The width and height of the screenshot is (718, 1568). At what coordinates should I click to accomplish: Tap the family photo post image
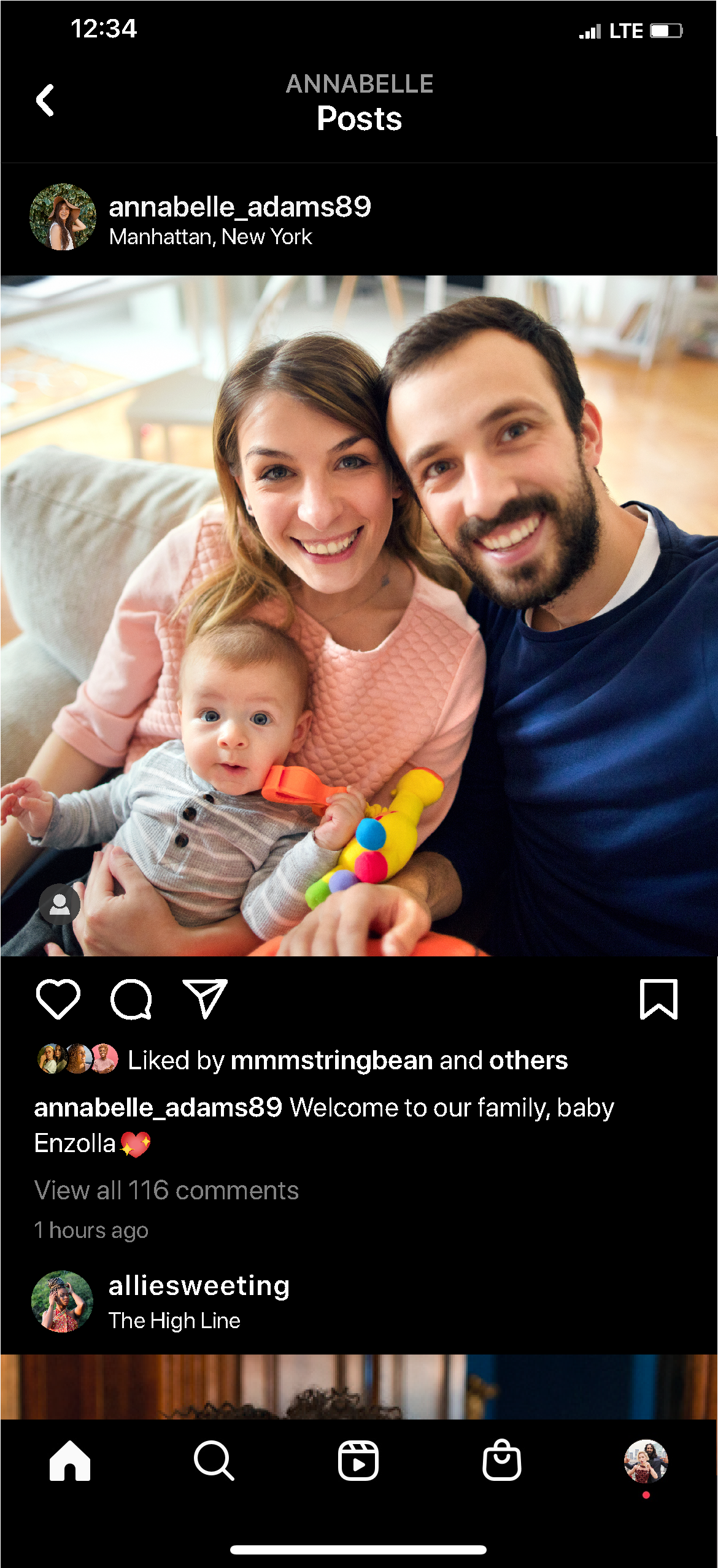[359, 616]
